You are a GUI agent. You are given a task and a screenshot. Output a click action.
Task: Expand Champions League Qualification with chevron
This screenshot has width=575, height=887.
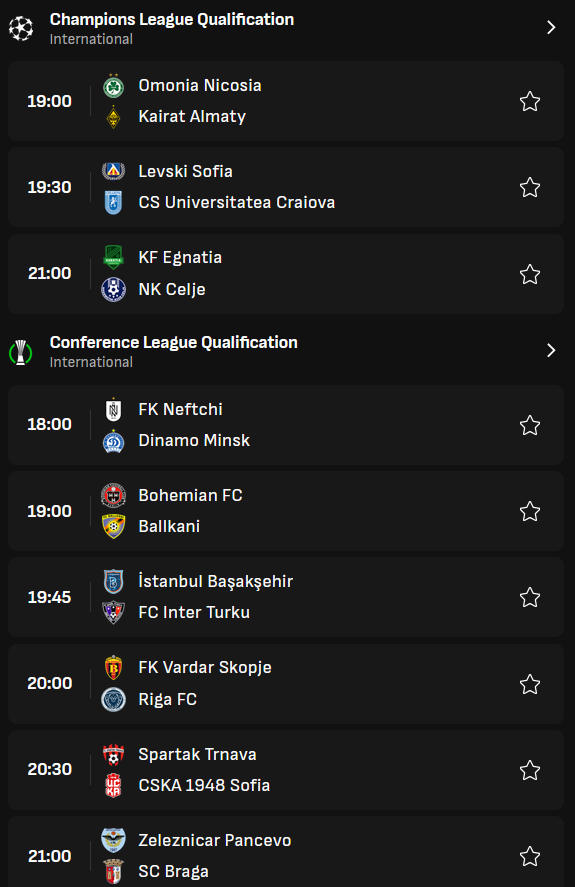[x=551, y=28]
